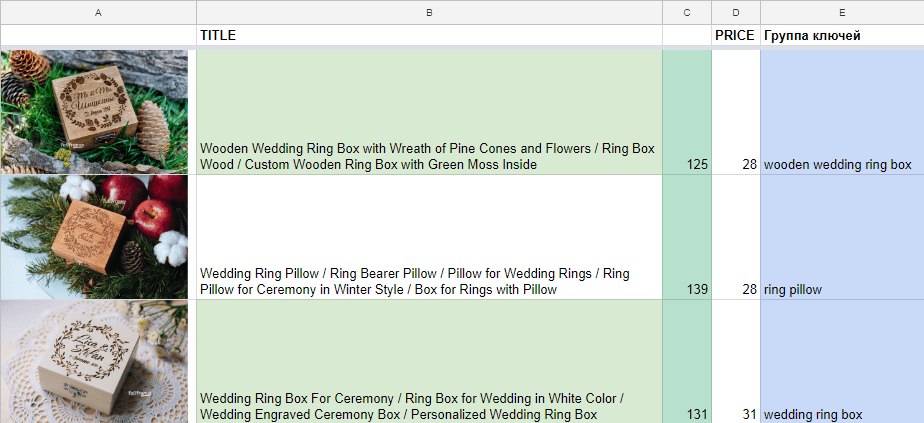This screenshot has width=924, height=423.
Task: Select column A header
Action: pyautogui.click(x=98, y=12)
